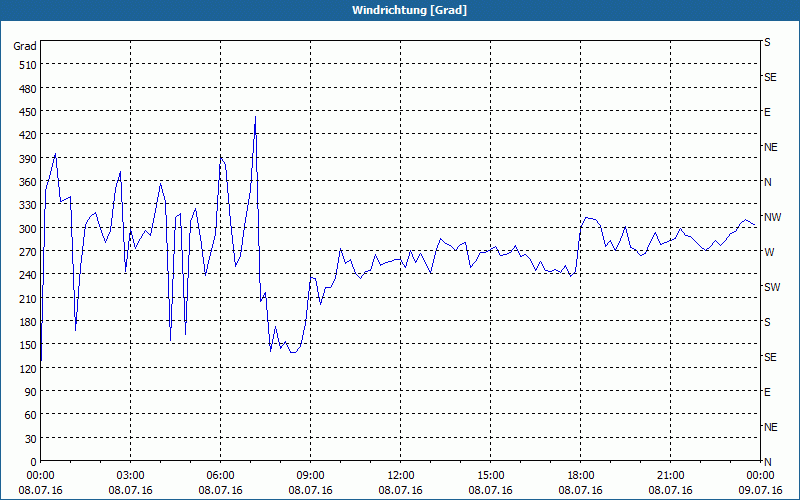Image resolution: width=800 pixels, height=500 pixels.
Task: Select the 06:00 time axis label
Action: [x=220, y=476]
